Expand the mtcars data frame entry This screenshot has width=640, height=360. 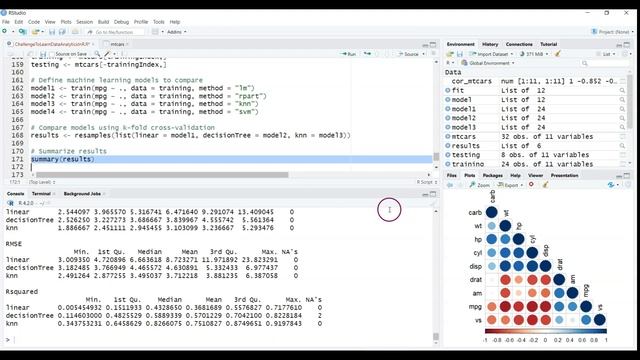click(448, 136)
